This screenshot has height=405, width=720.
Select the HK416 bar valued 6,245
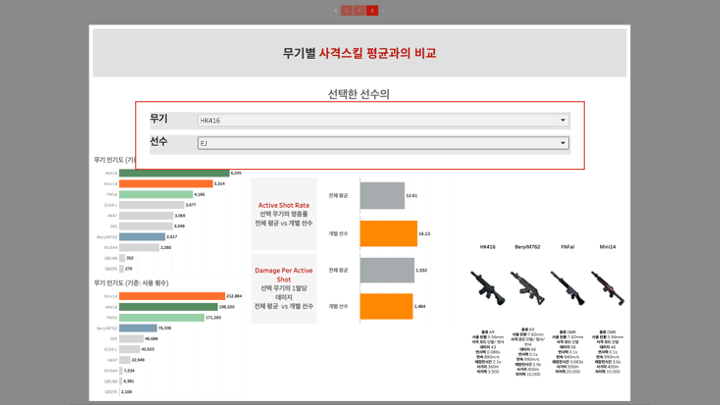pyautogui.click(x=174, y=173)
